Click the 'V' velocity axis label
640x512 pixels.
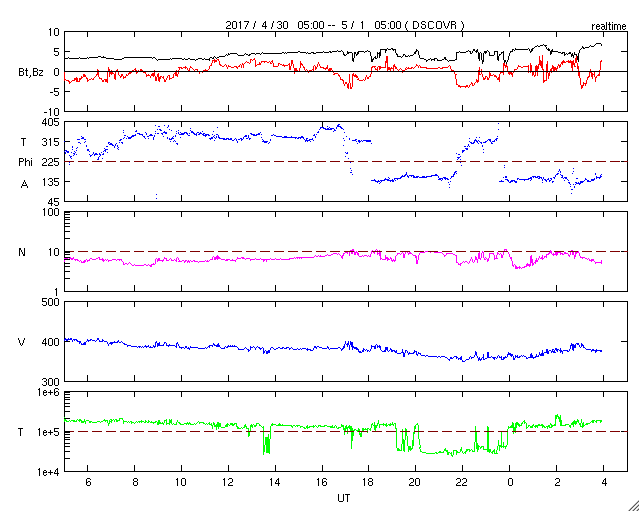(x=22, y=342)
